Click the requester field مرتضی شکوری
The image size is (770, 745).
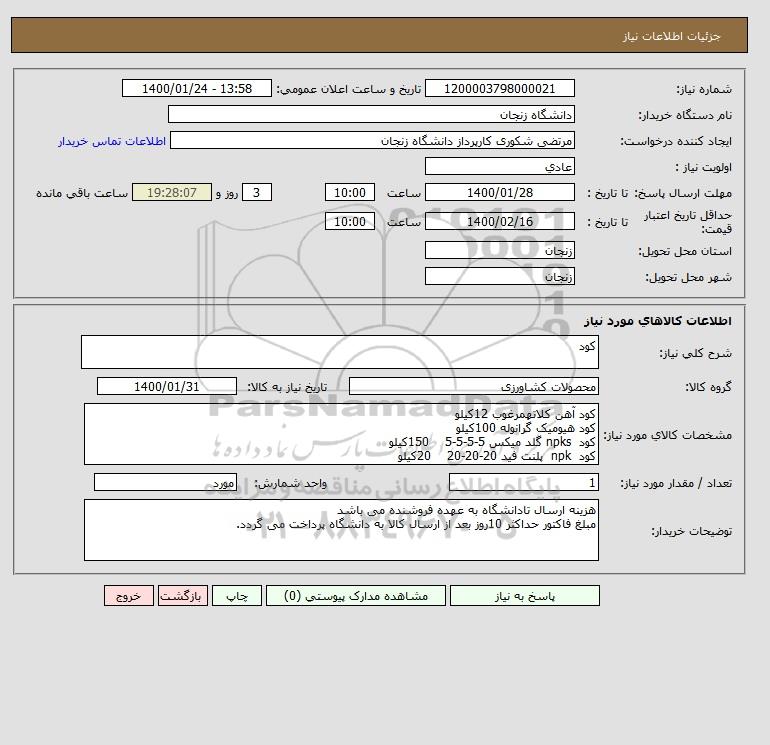pos(372,140)
